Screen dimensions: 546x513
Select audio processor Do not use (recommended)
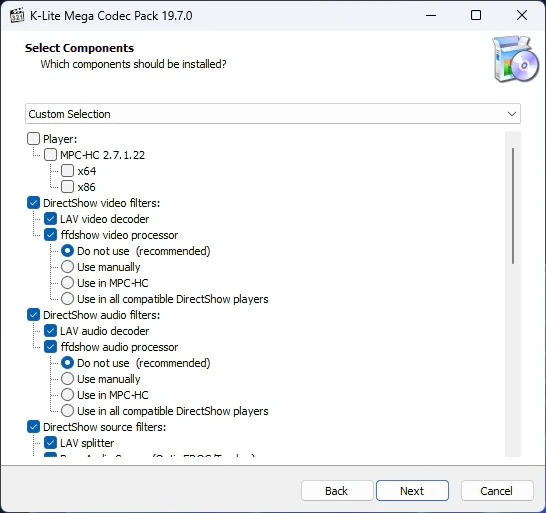click(68, 363)
